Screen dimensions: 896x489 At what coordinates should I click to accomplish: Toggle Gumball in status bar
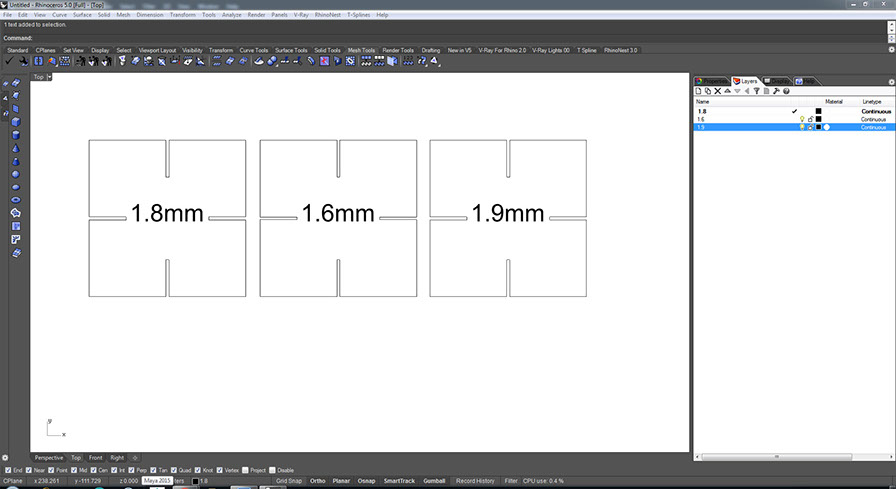[434, 481]
